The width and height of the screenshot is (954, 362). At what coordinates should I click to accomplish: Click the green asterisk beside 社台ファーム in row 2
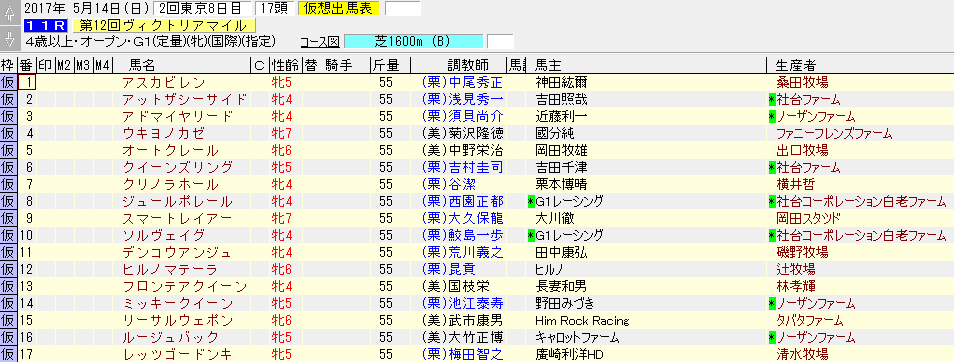[772, 99]
